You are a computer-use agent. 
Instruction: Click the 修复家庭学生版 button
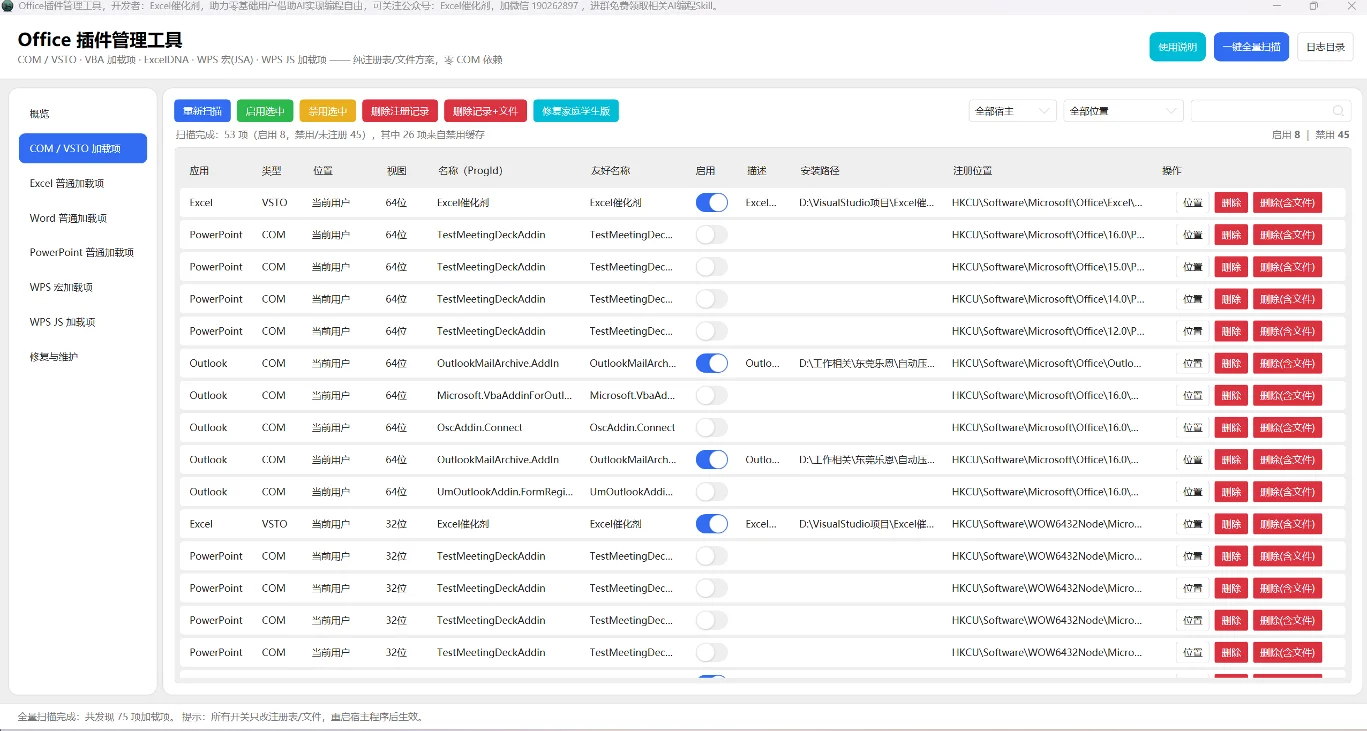(x=576, y=111)
